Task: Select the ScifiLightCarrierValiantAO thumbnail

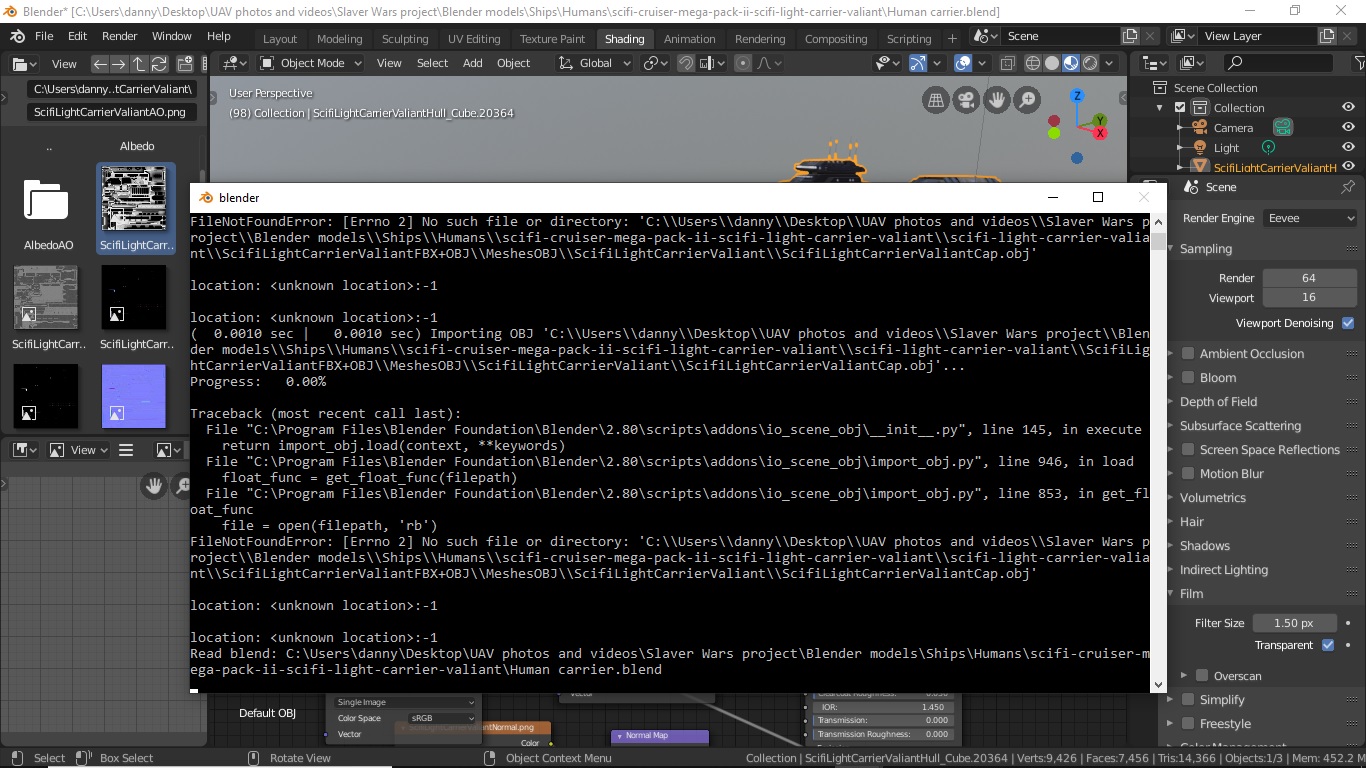Action: [136, 209]
